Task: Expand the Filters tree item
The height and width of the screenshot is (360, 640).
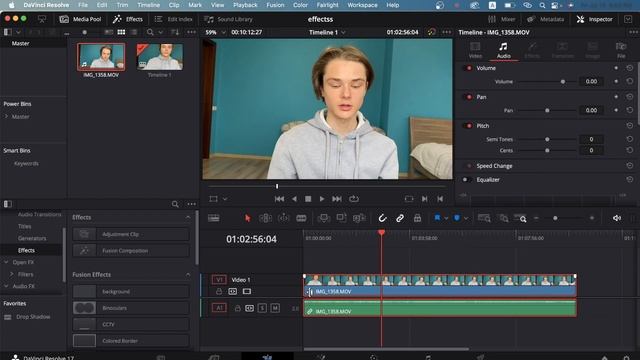Action: (11, 274)
